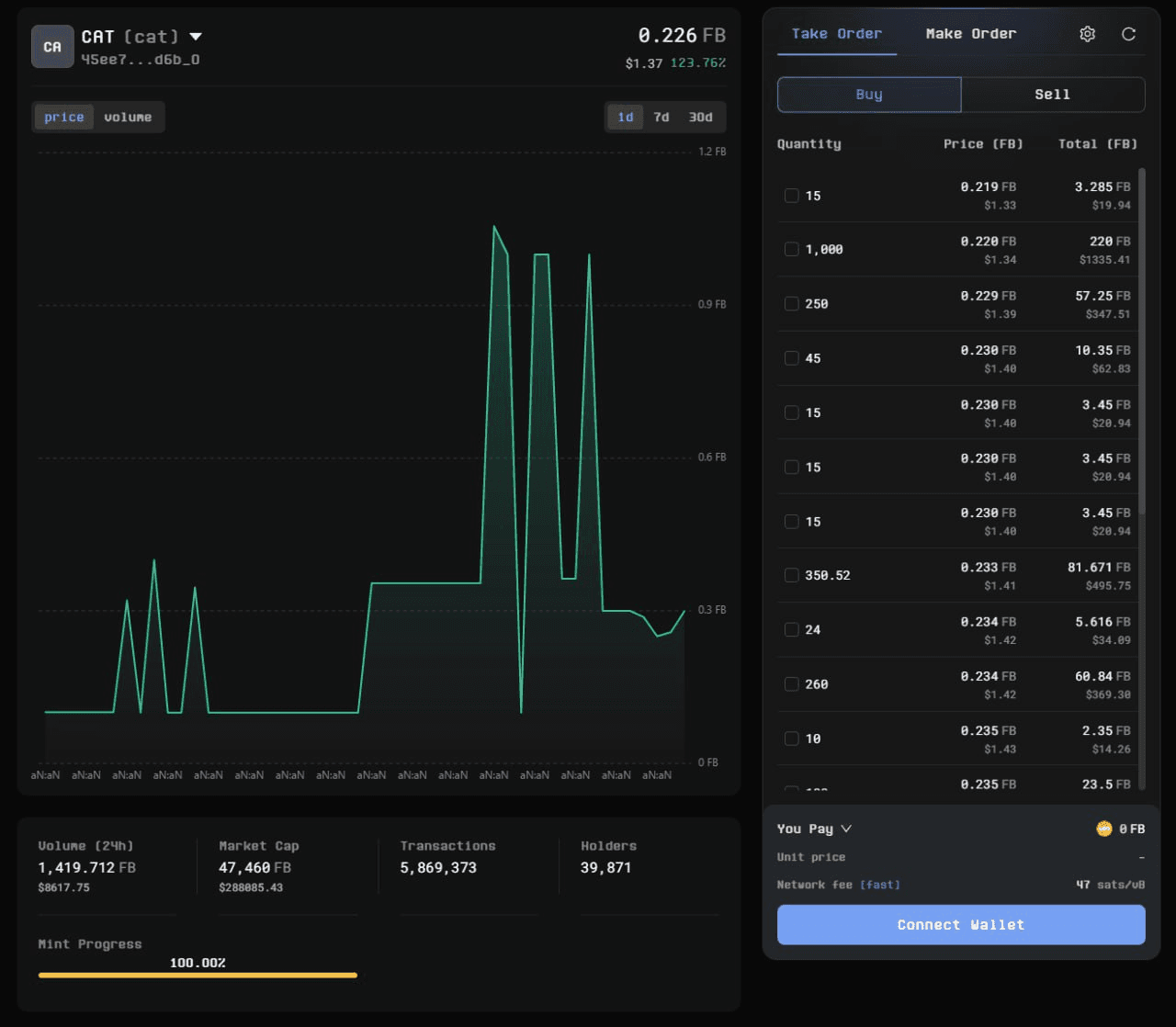Viewport: 1176px width, 1027px height.
Task: Select the Sell tab
Action: [1053, 95]
